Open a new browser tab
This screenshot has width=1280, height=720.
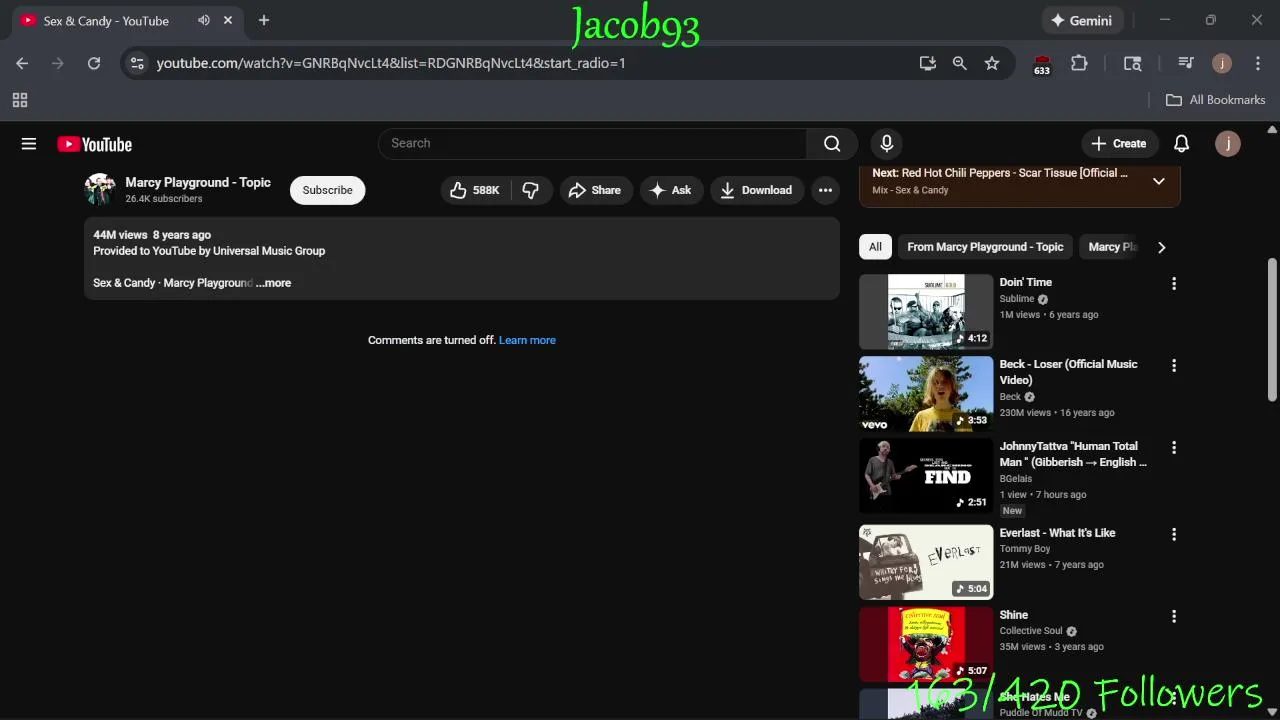[x=264, y=20]
